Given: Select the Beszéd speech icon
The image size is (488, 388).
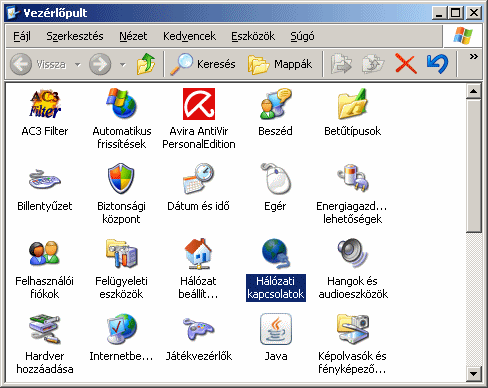Looking at the screenshot, I should tap(276, 104).
